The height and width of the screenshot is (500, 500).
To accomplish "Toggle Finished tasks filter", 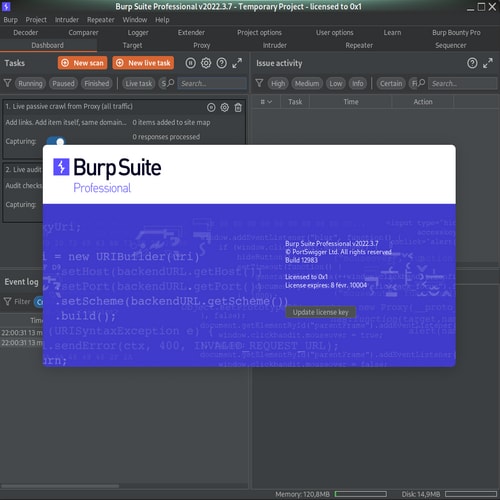I will pyautogui.click(x=97, y=83).
